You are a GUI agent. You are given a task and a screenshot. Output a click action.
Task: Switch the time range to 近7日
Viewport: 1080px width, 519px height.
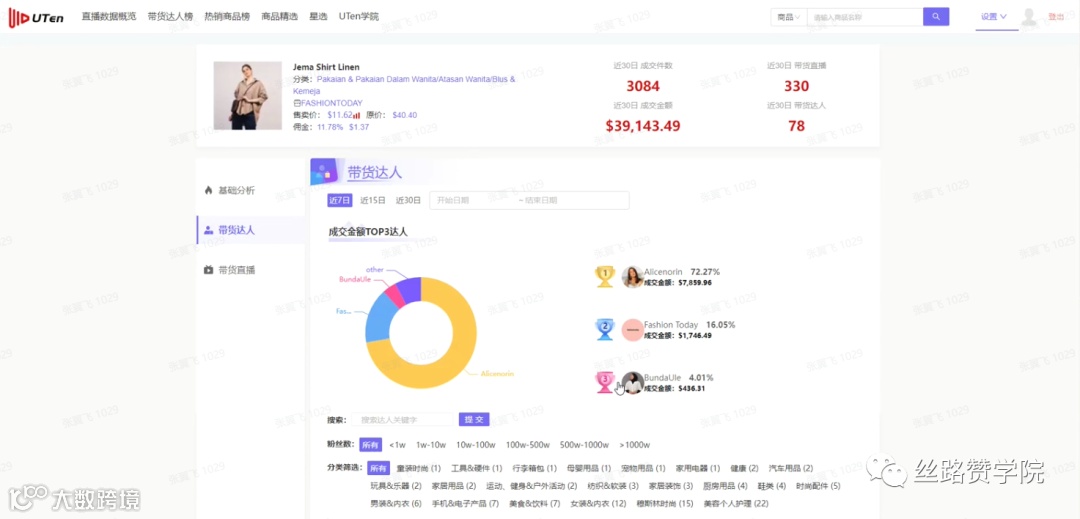pos(340,200)
